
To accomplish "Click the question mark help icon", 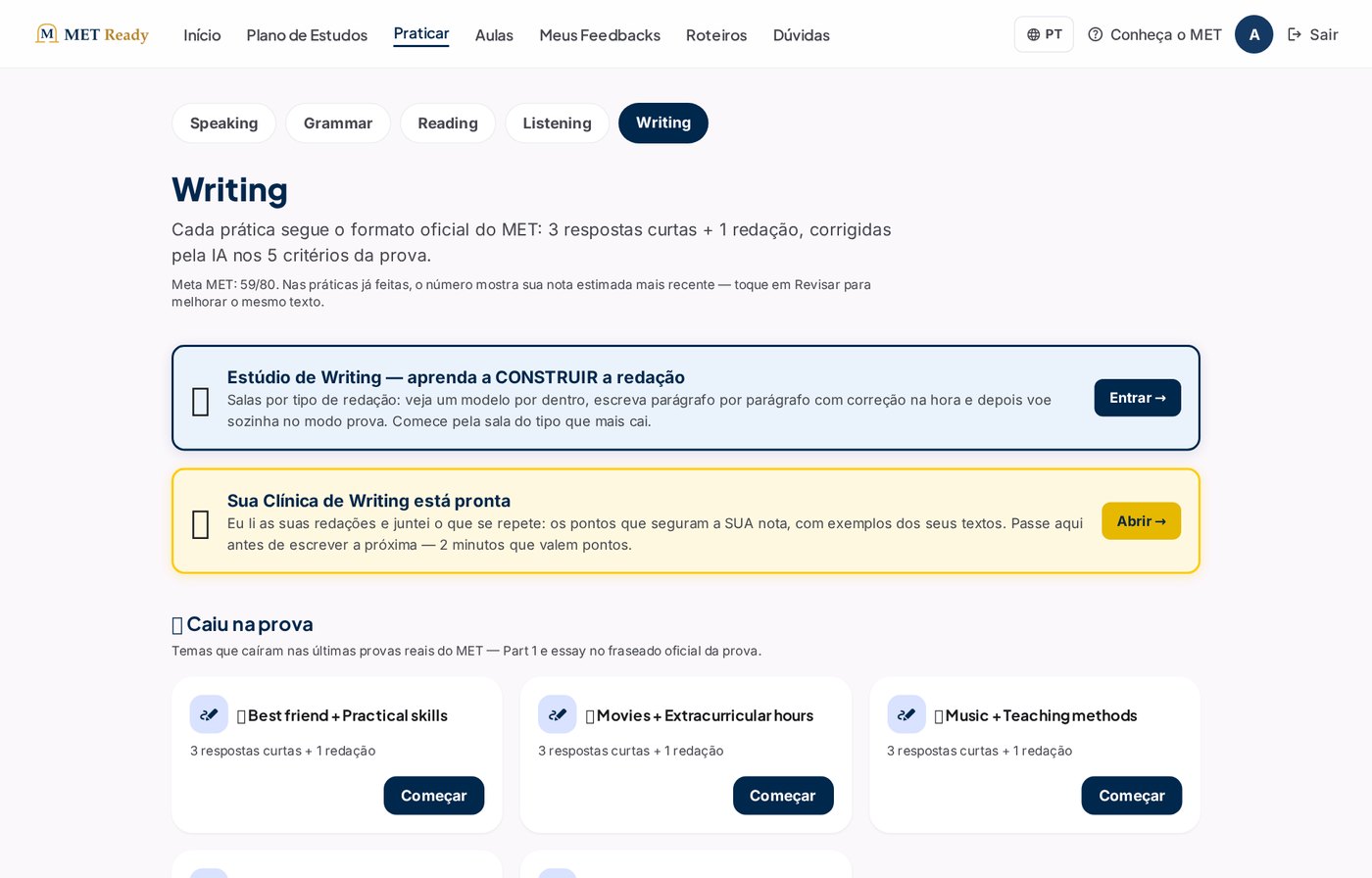I will point(1096,34).
